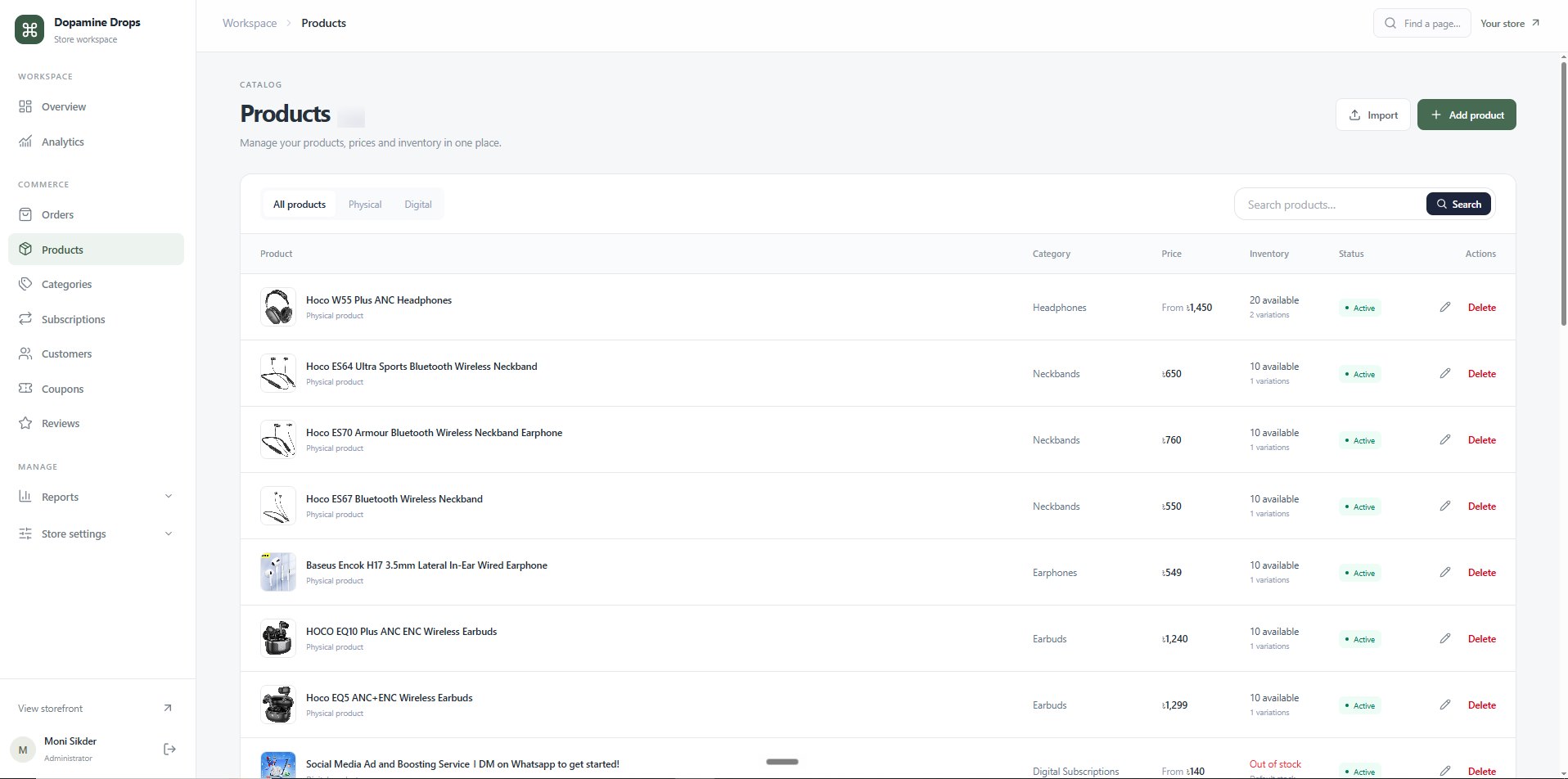The image size is (1568, 779).
Task: Go to Analytics in the sidebar
Action: tap(96, 142)
